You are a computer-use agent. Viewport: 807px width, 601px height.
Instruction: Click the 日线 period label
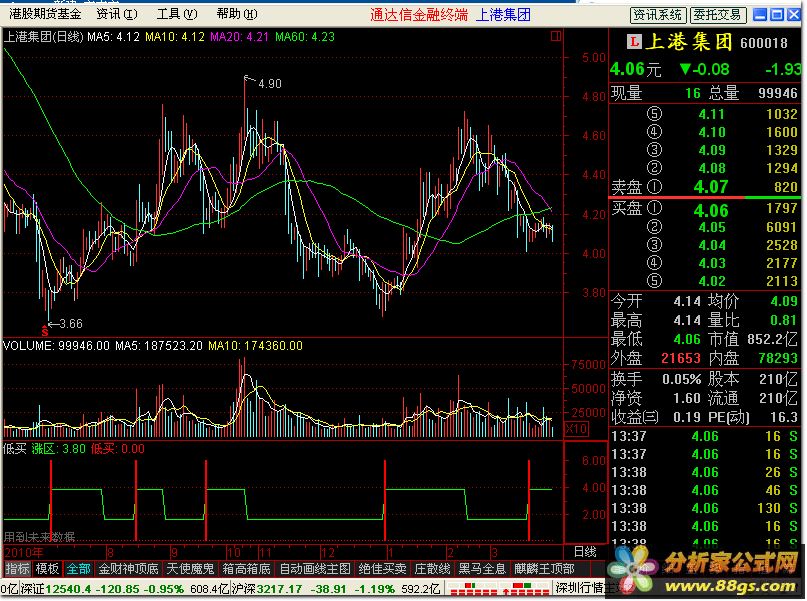[x=585, y=552]
